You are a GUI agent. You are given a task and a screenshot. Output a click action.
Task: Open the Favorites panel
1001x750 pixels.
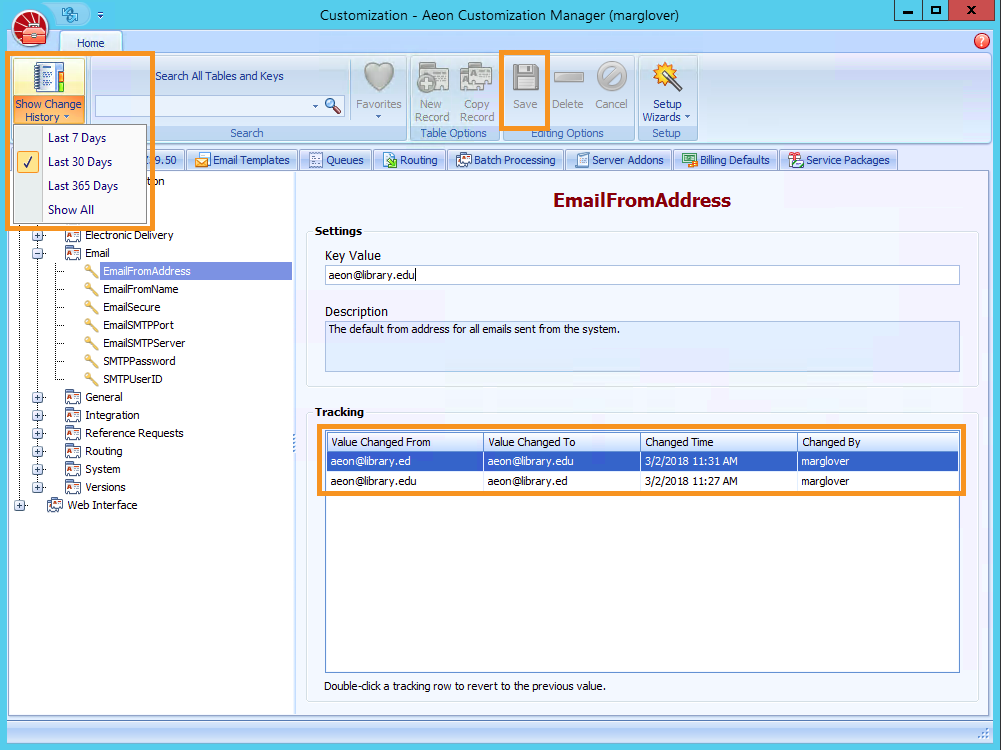point(378,88)
